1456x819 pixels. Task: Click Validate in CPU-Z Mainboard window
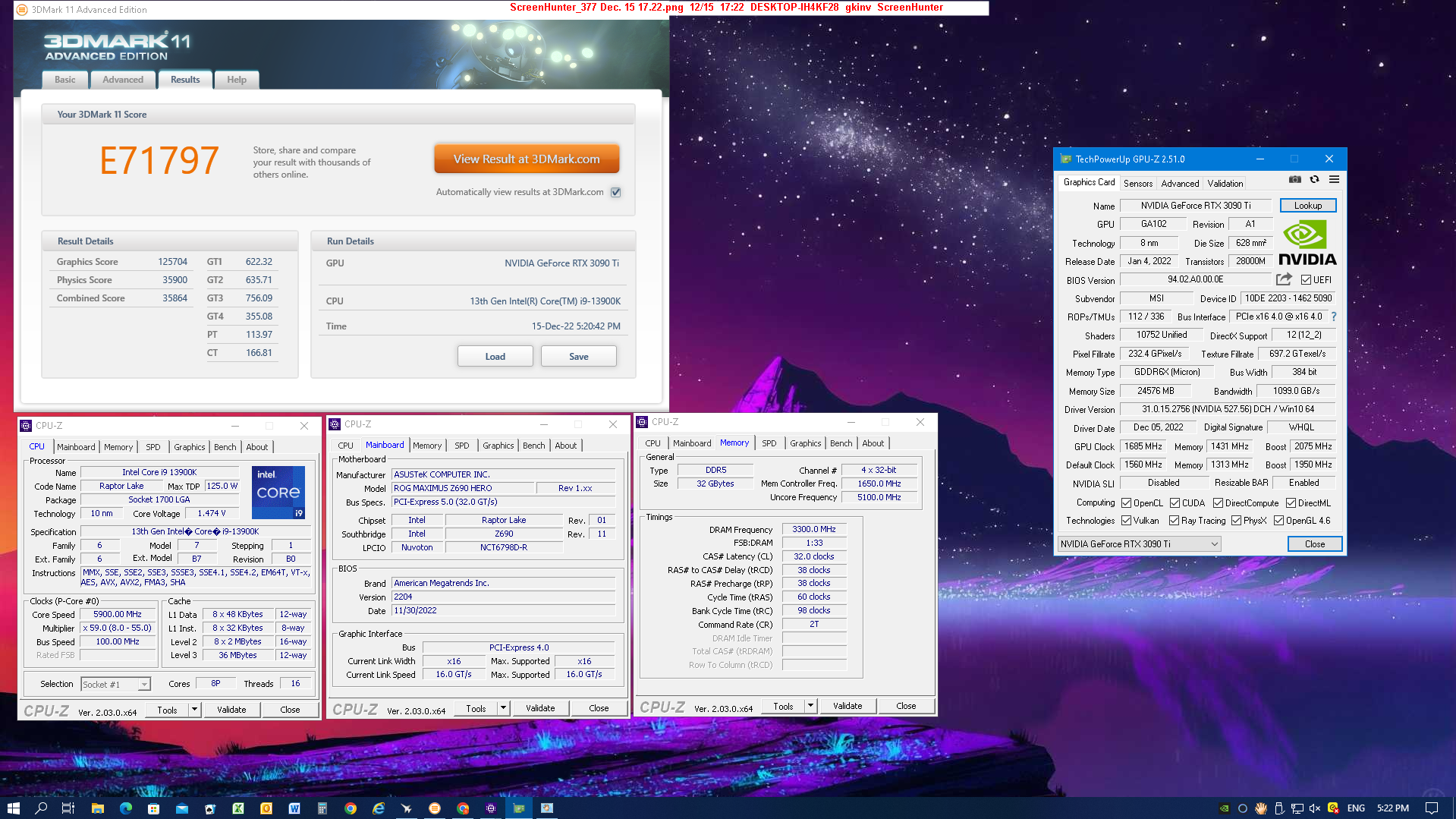(540, 708)
